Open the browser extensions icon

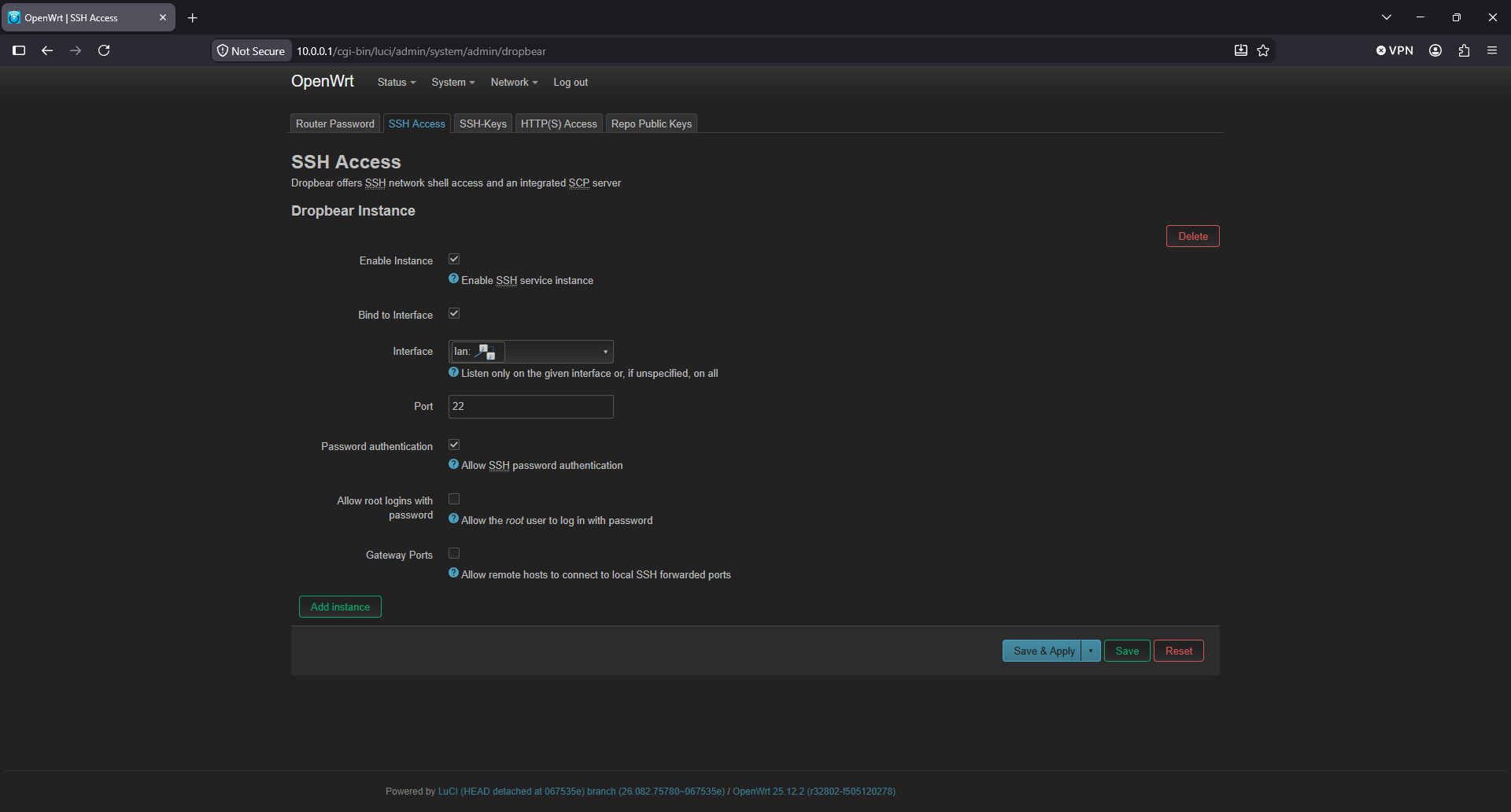[x=1464, y=50]
